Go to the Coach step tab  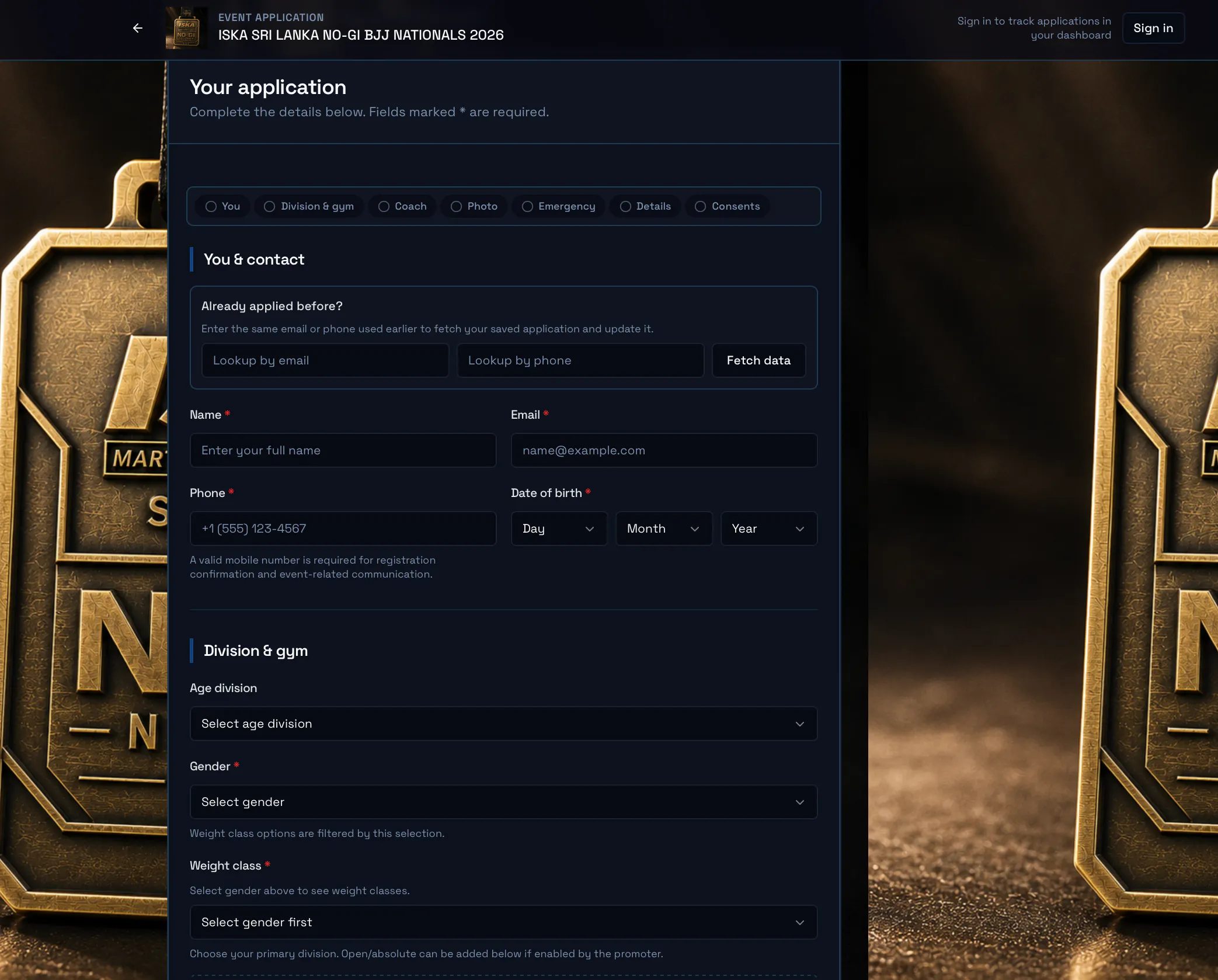(x=402, y=206)
